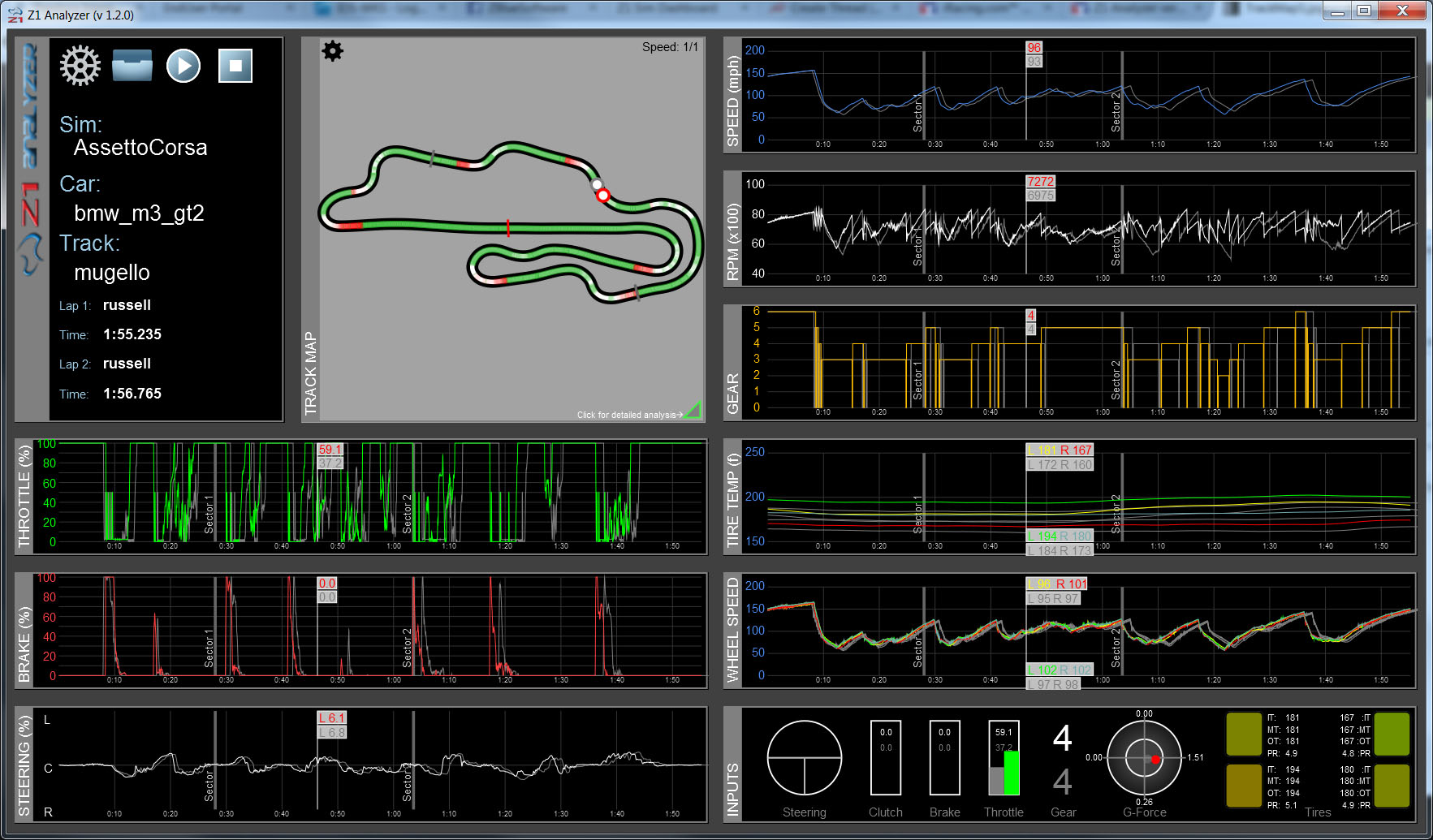Click the detailed analysis green triangle

(x=693, y=411)
